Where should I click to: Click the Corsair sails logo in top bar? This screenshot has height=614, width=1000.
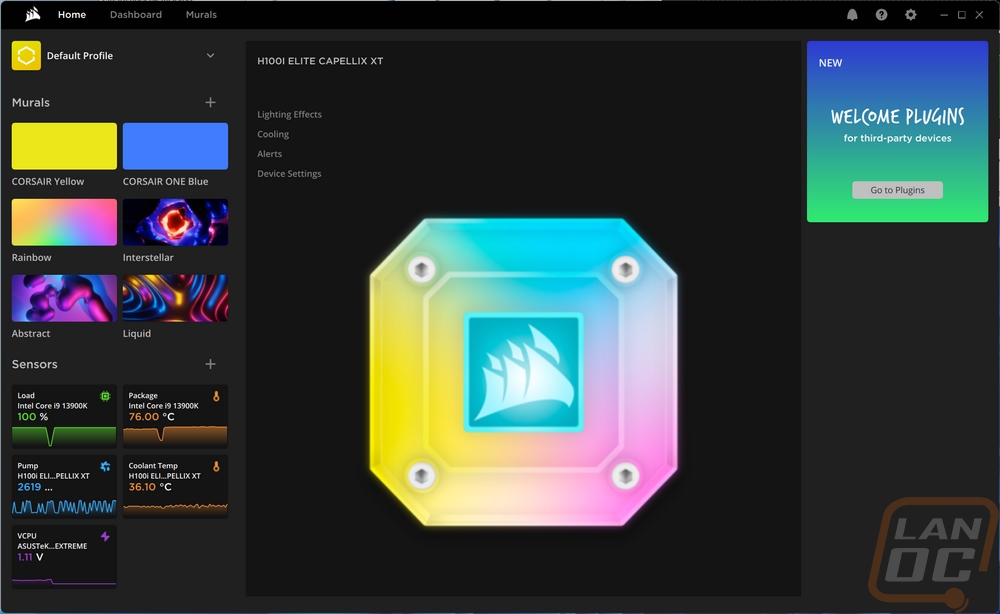click(33, 14)
